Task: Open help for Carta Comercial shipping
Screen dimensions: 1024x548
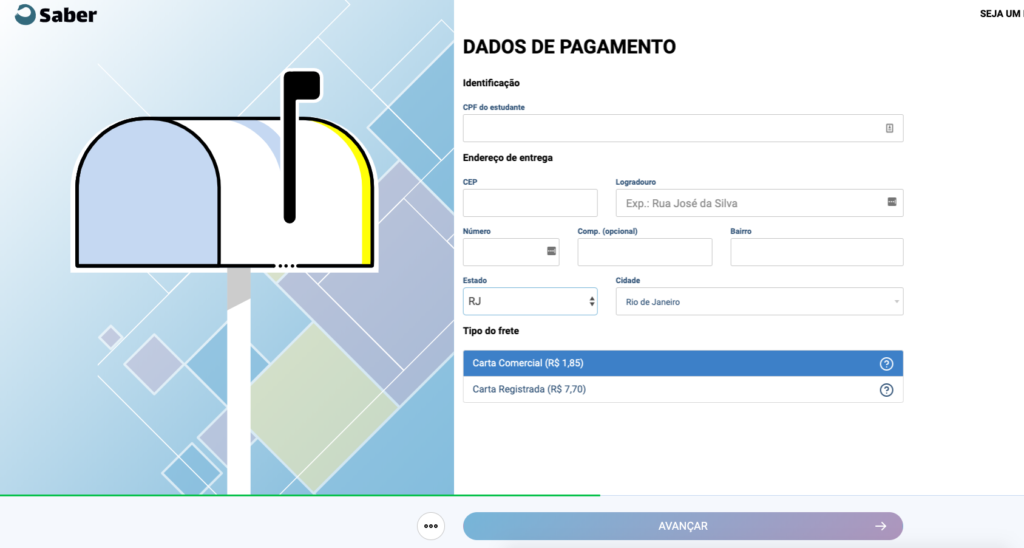Action: pyautogui.click(x=886, y=364)
